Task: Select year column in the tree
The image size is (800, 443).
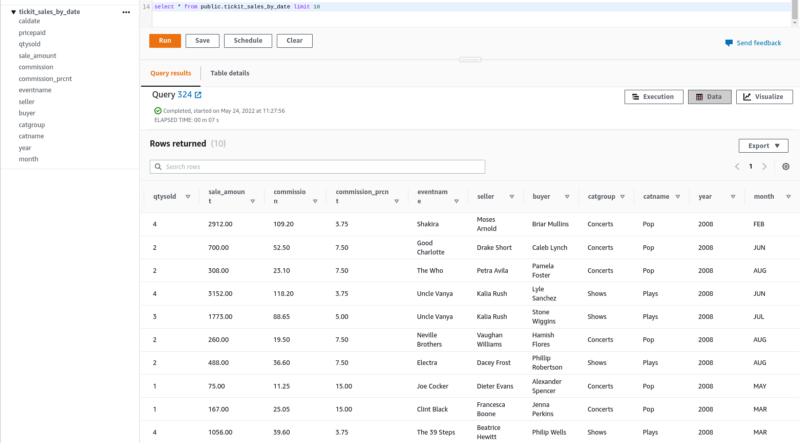Action: click(24, 147)
